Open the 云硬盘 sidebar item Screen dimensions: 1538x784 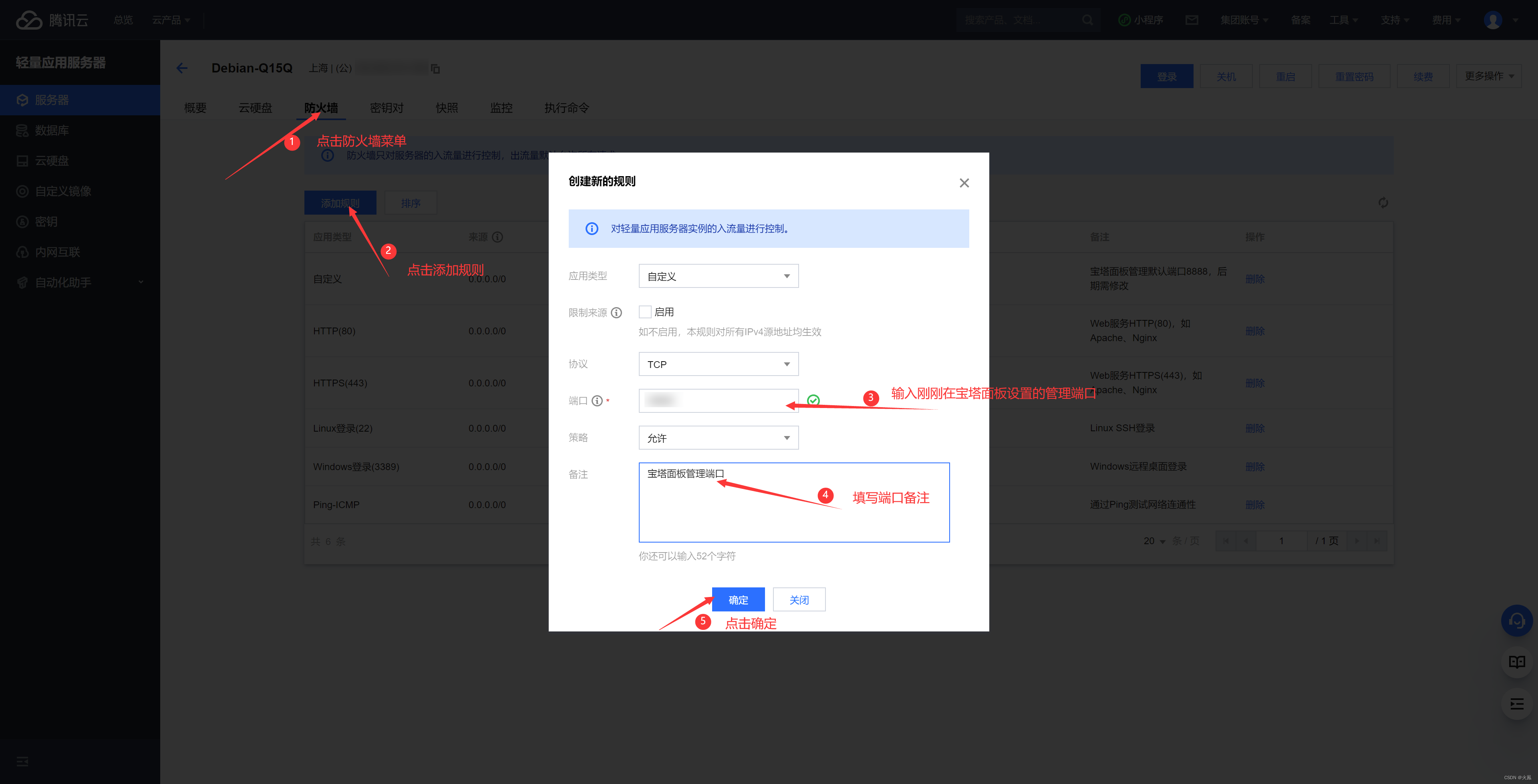[x=80, y=161]
